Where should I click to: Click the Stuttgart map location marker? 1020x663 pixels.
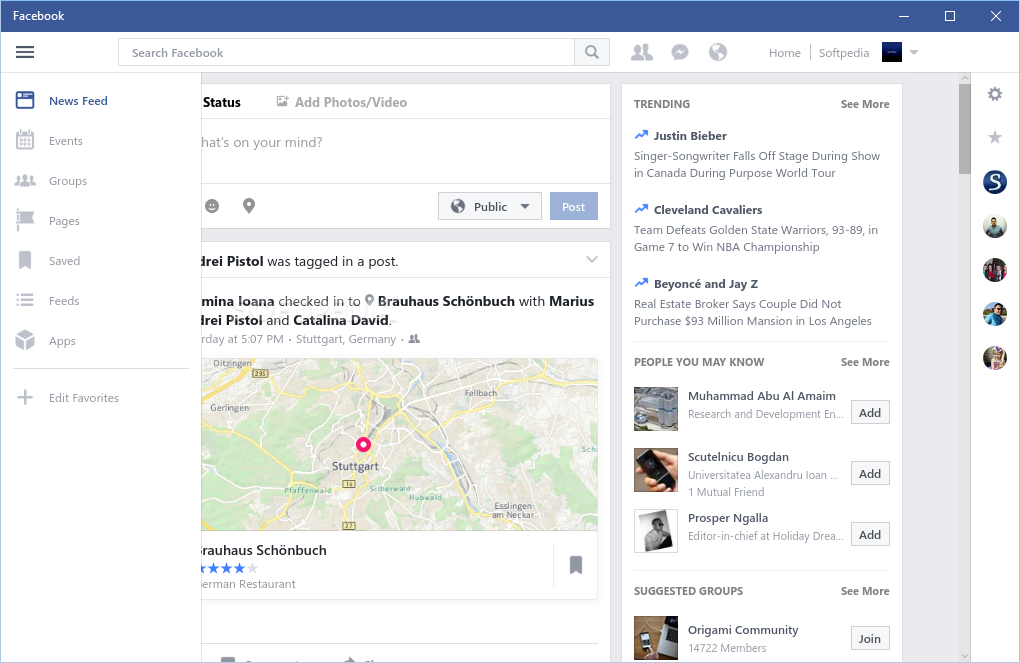tap(363, 444)
